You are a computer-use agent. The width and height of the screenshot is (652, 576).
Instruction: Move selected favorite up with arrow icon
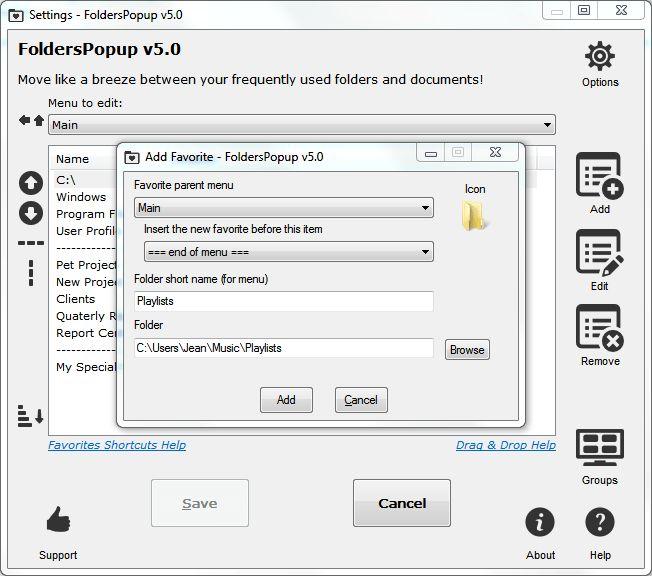(x=31, y=183)
